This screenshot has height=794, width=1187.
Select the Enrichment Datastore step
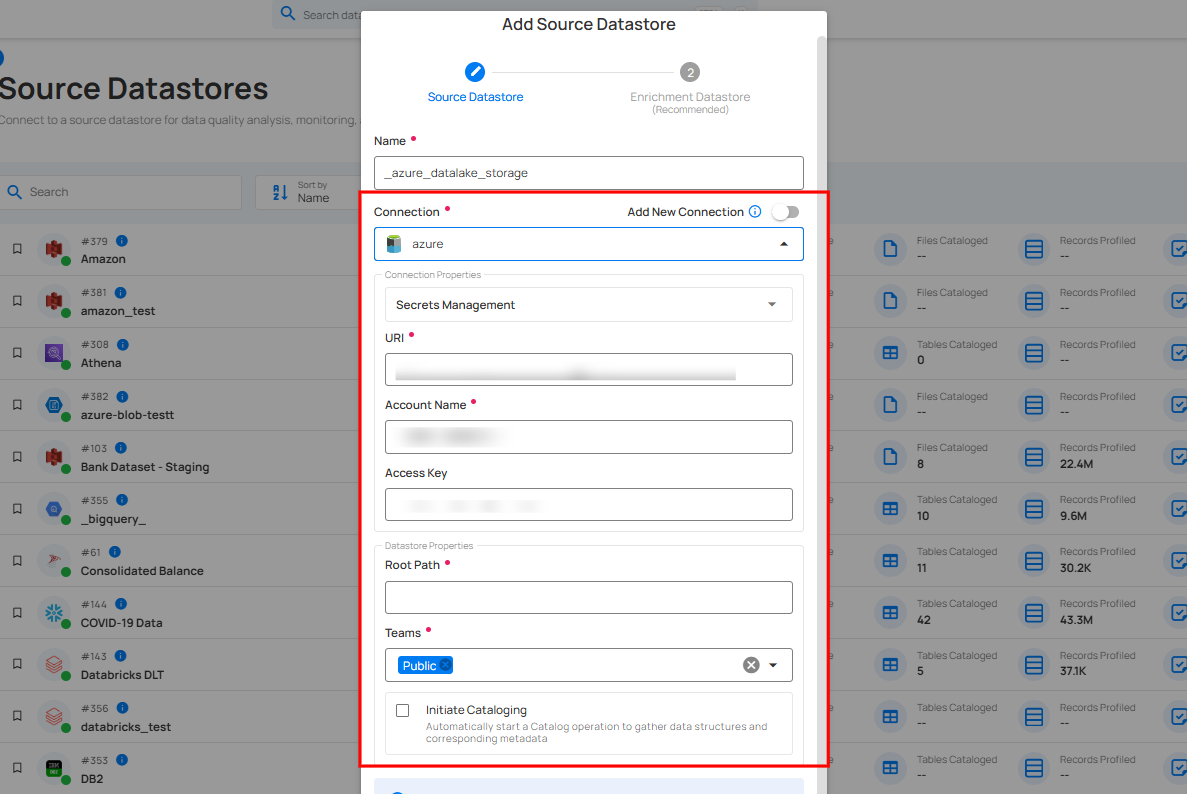click(689, 71)
